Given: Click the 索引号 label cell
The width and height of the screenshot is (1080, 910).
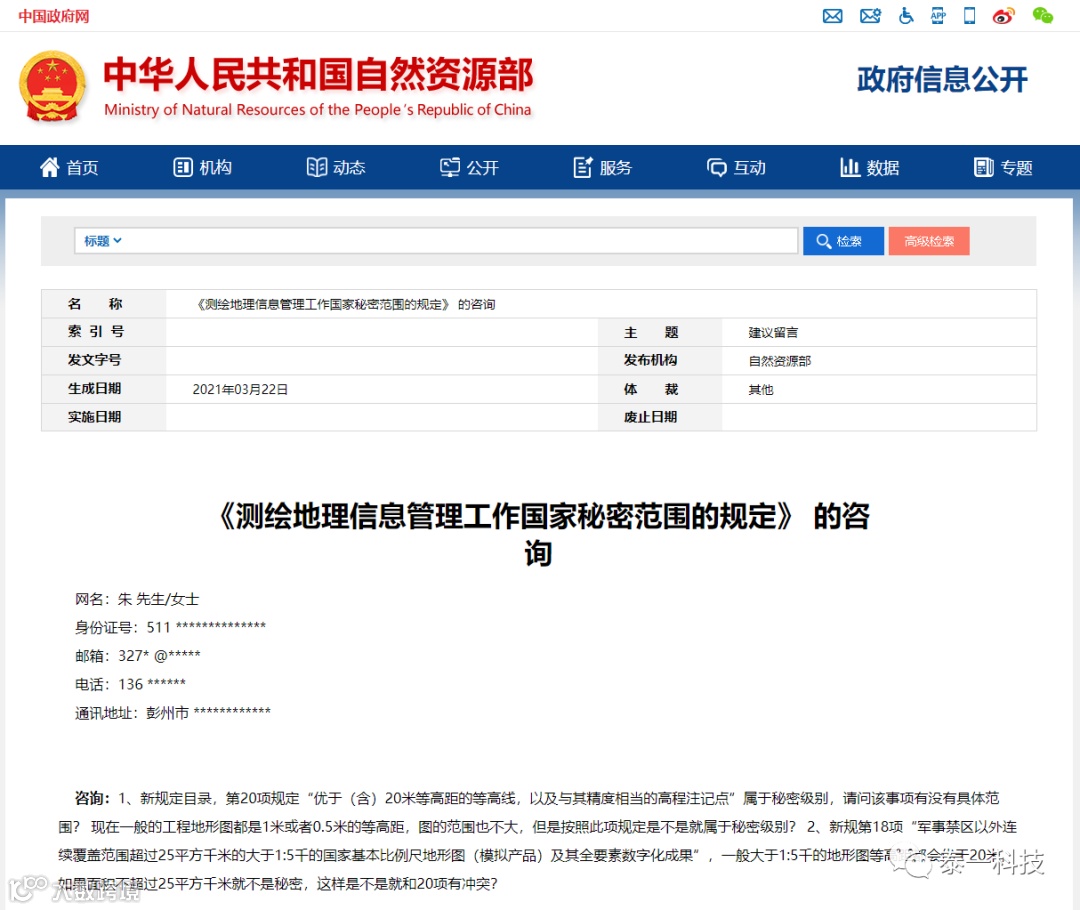Looking at the screenshot, I should click(104, 332).
